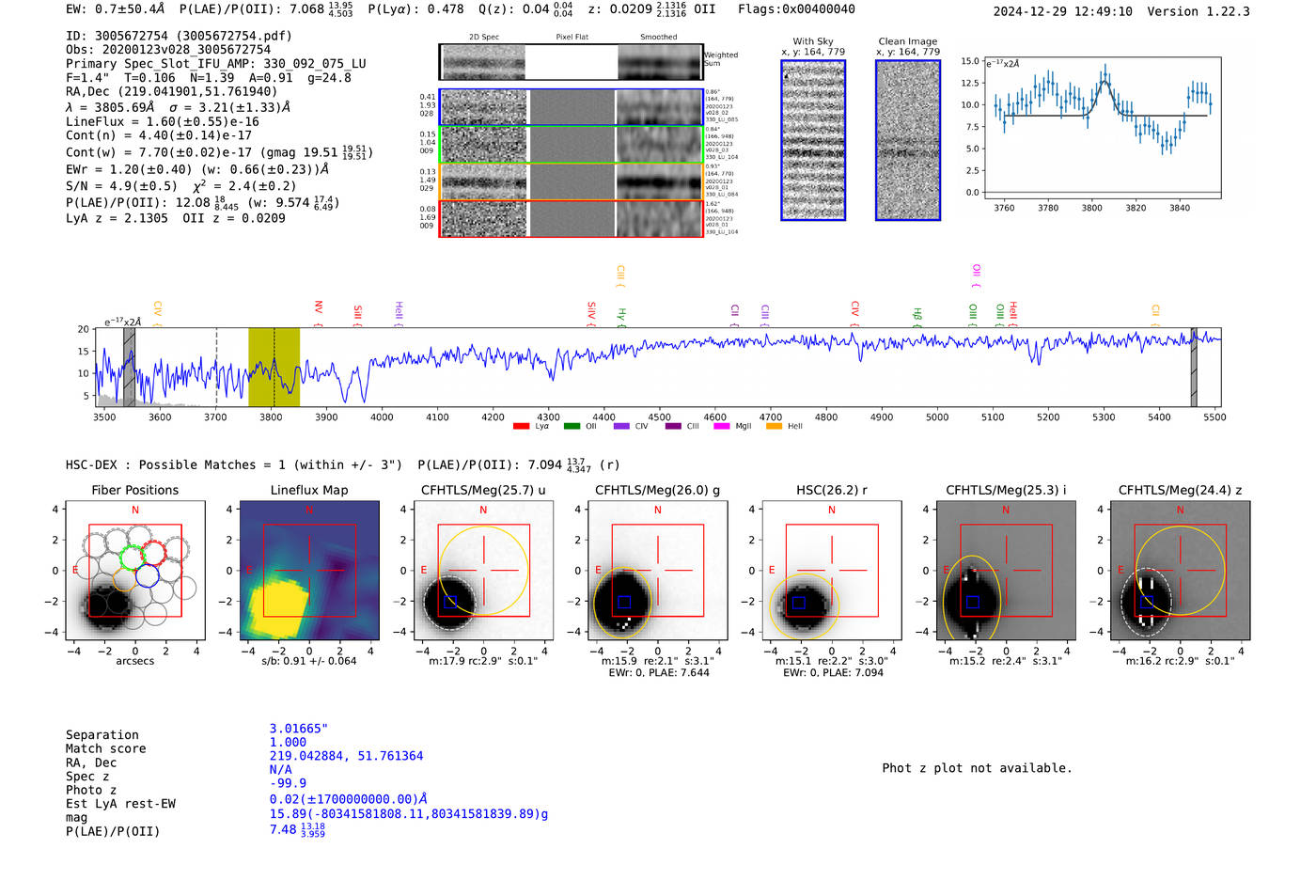Click the magenta OII label above the spectrum

(x=977, y=276)
